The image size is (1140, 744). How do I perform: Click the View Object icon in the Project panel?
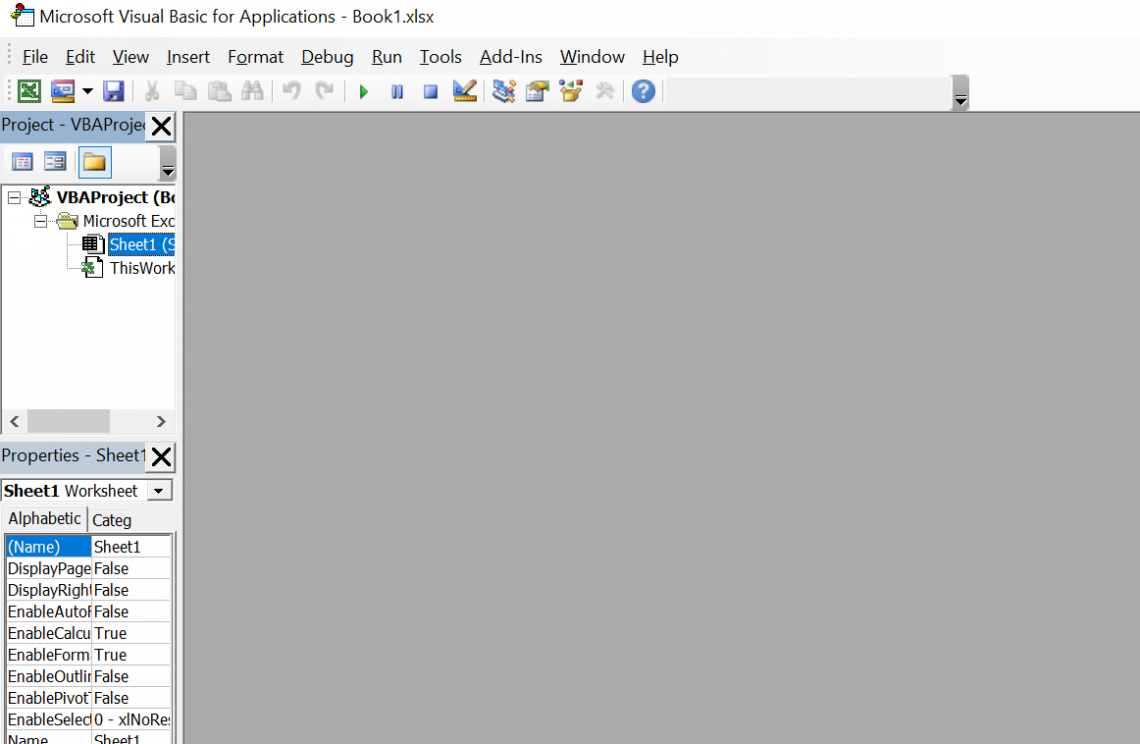coord(55,162)
